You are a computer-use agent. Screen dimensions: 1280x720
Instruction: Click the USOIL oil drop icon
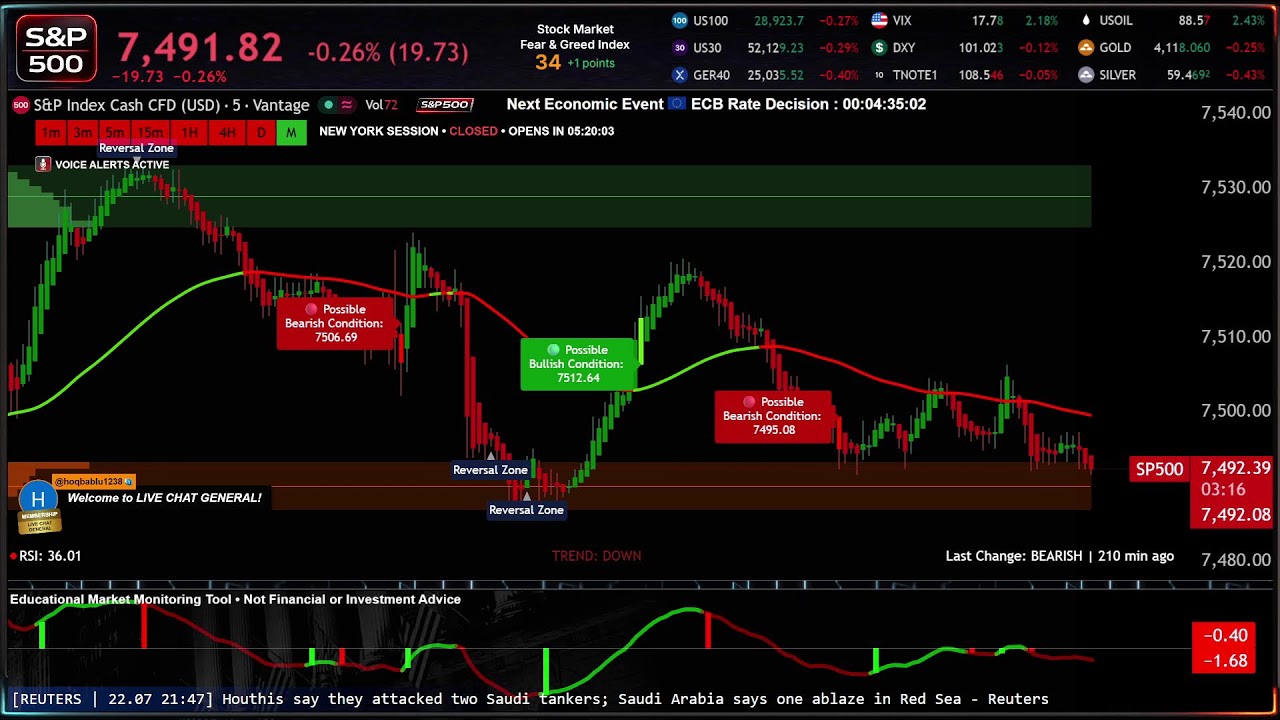[1086, 20]
